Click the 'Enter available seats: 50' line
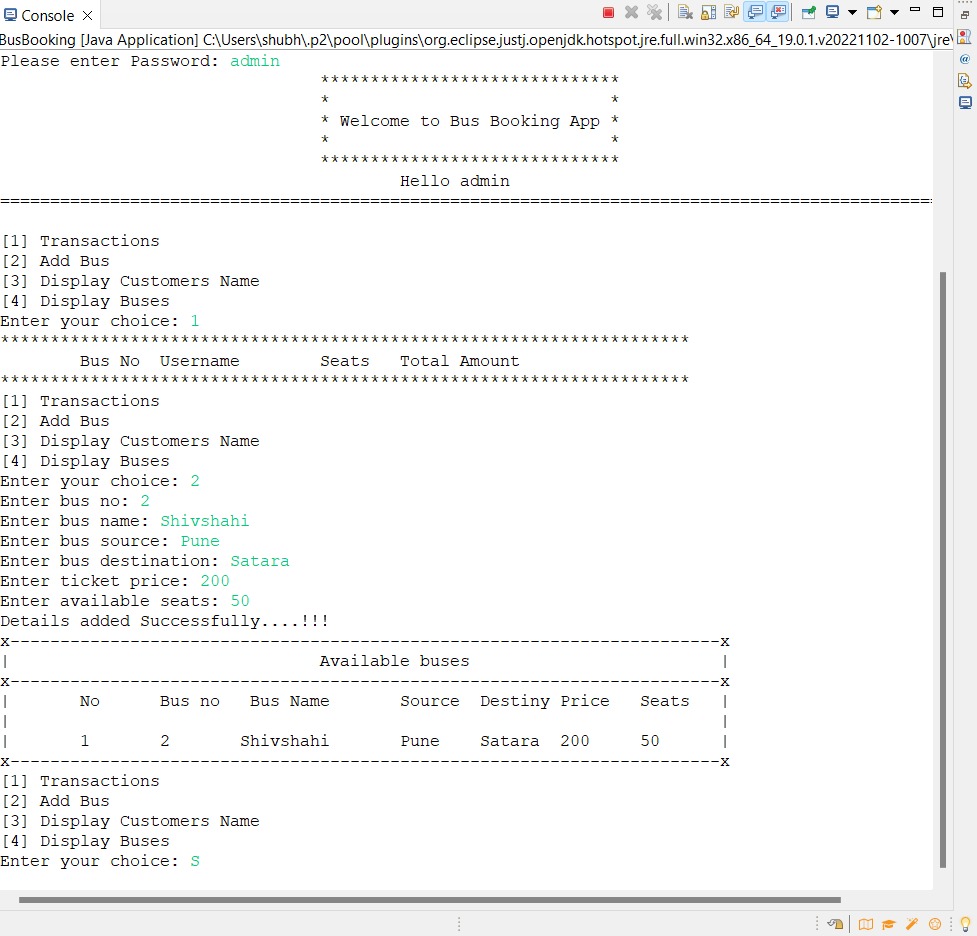The width and height of the screenshot is (977, 936). 125,601
